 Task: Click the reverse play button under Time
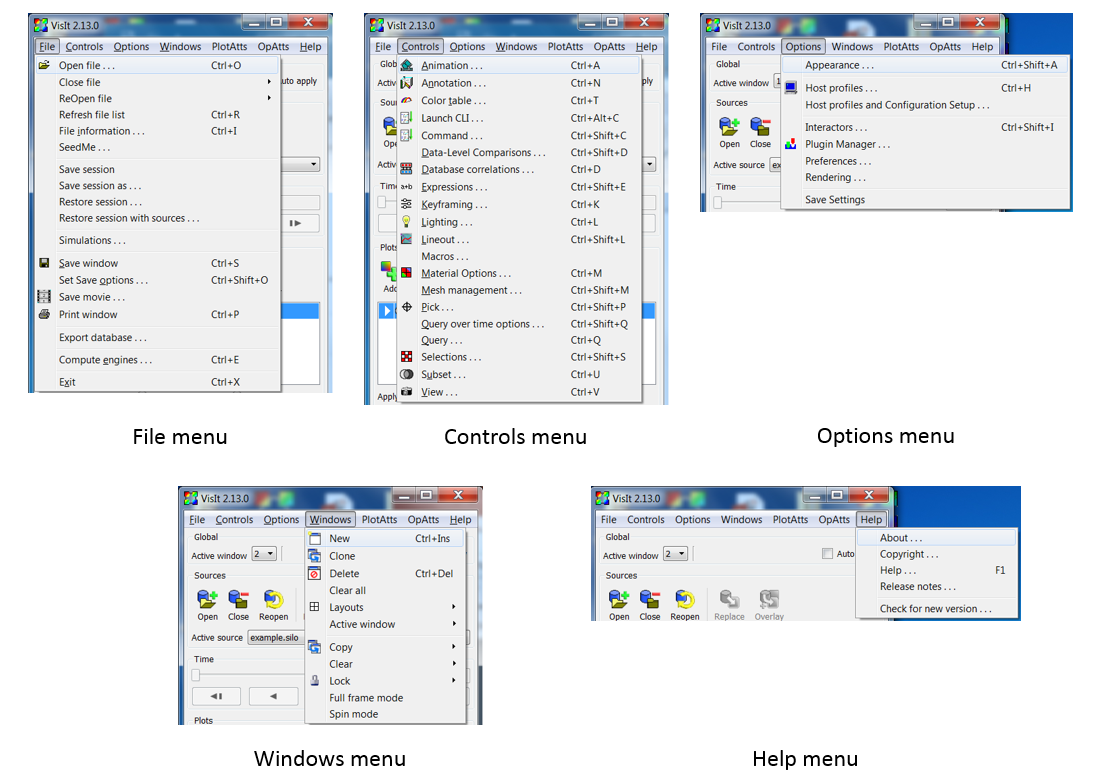[273, 696]
